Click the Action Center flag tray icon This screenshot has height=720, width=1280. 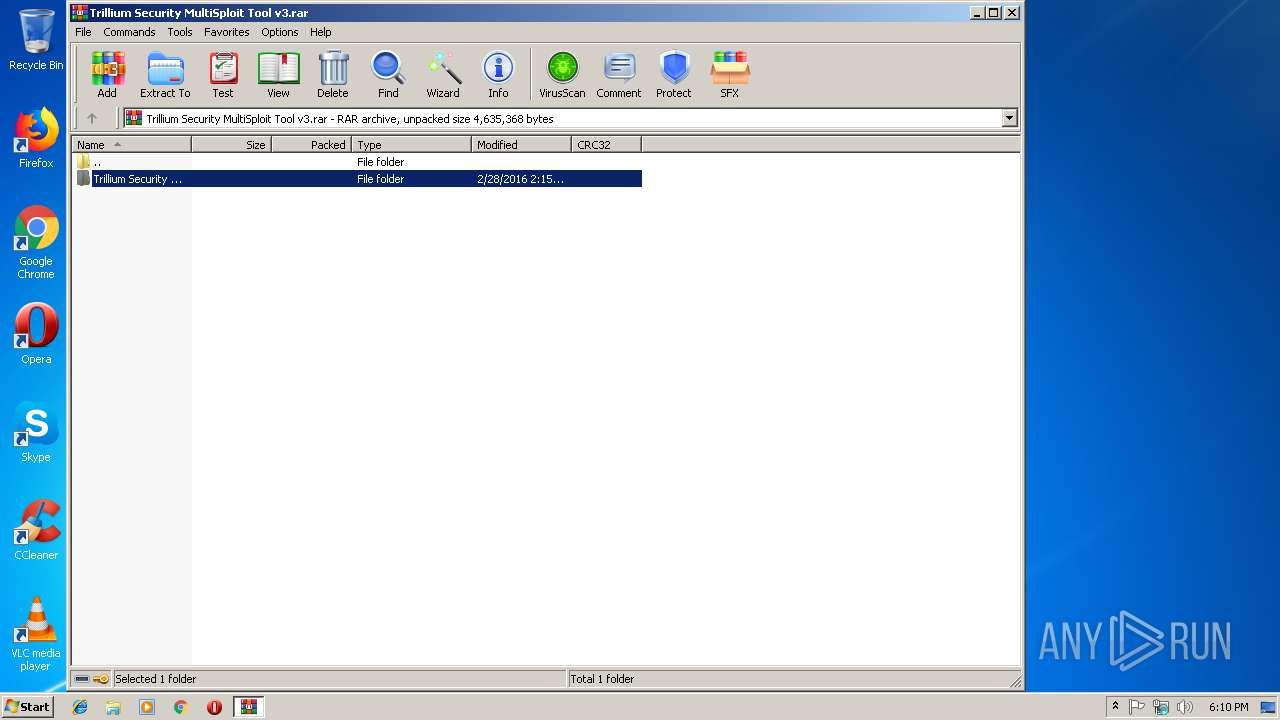point(1137,707)
